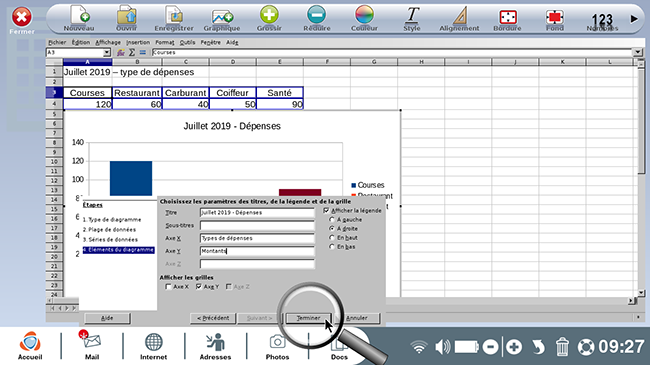Click the Terminer button
Image resolution: width=650 pixels, height=365 pixels.
click(308, 318)
